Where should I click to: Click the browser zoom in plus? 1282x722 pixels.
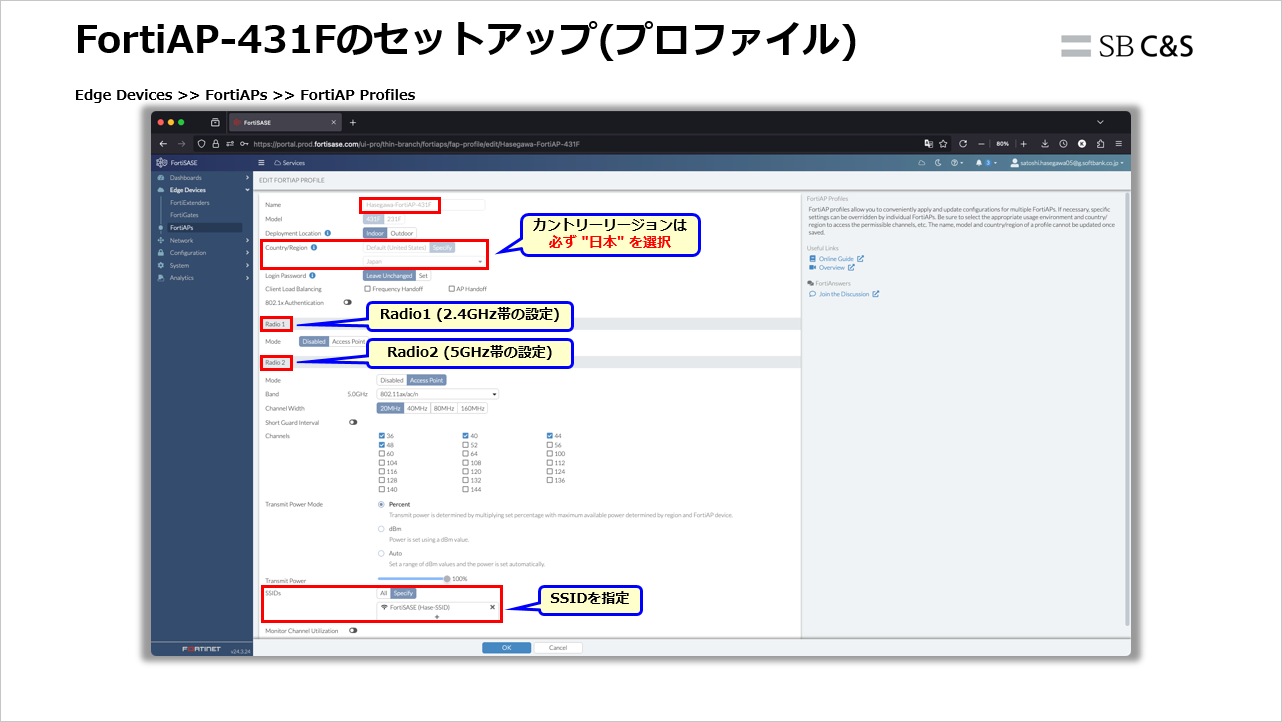[x=1023, y=144]
